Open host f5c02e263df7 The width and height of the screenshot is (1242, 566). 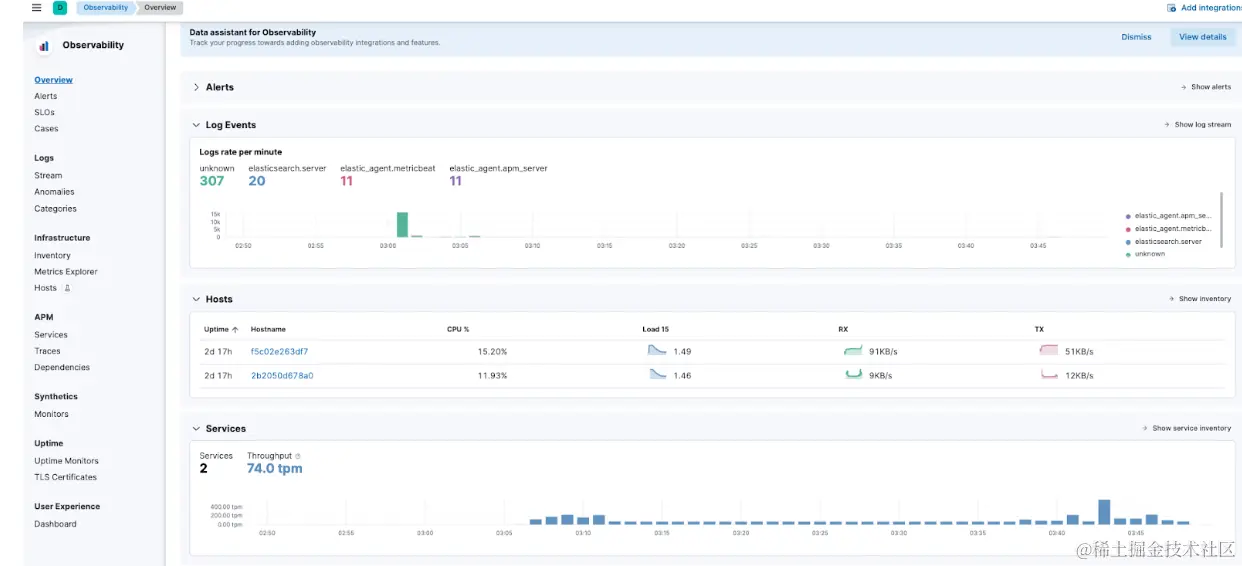[279, 351]
